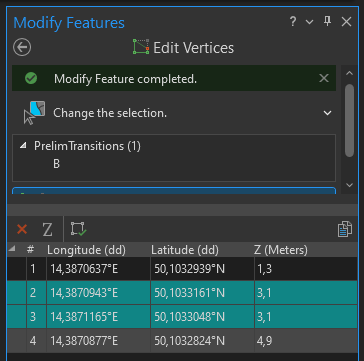The width and height of the screenshot is (364, 361).
Task: Toggle auto-hide pin for Modify Features pane
Action: 328,22
